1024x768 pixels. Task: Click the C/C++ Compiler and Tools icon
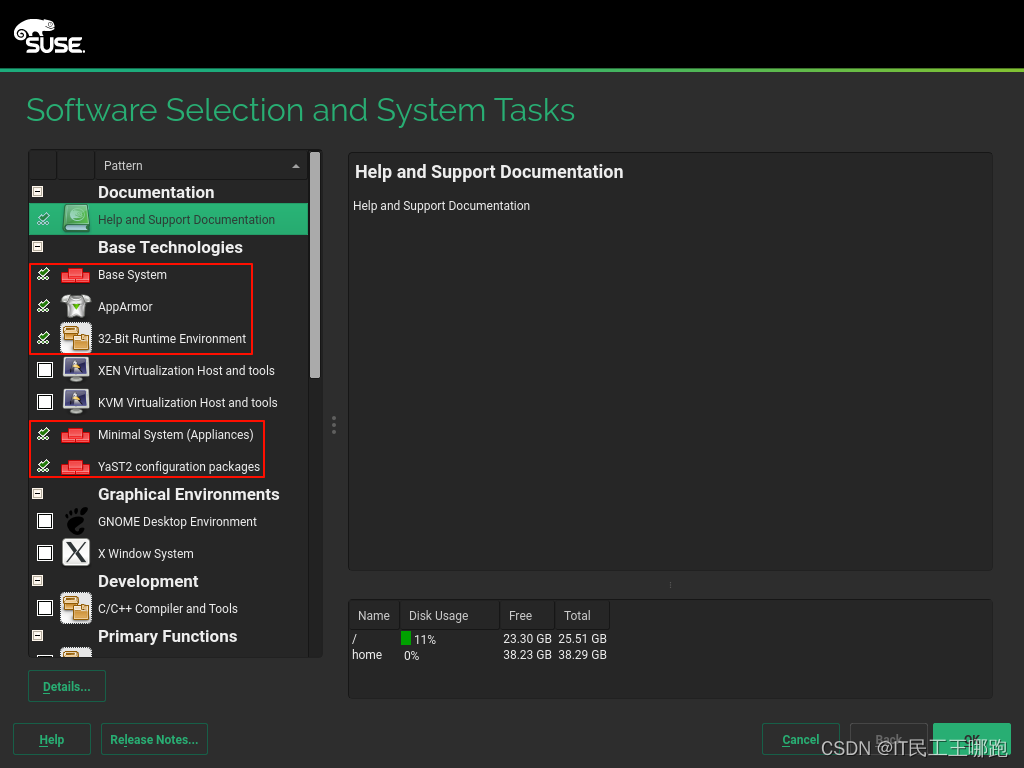tap(76, 608)
